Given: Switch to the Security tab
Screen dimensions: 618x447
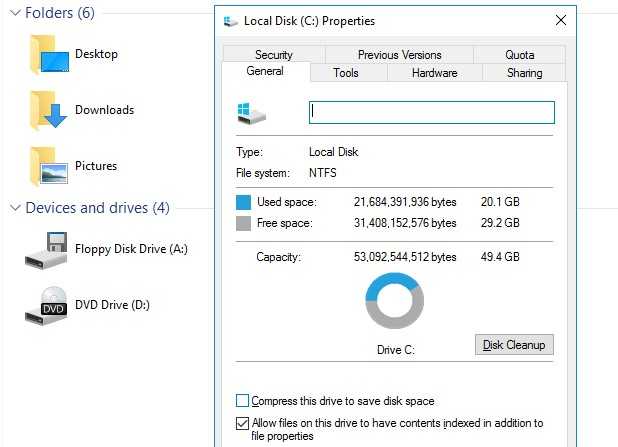Looking at the screenshot, I should 274,55.
